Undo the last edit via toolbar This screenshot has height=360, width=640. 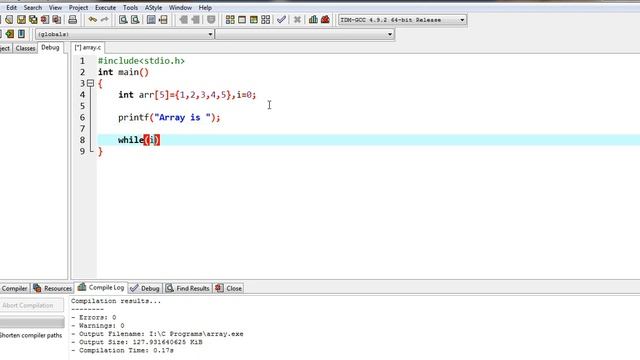(93, 20)
